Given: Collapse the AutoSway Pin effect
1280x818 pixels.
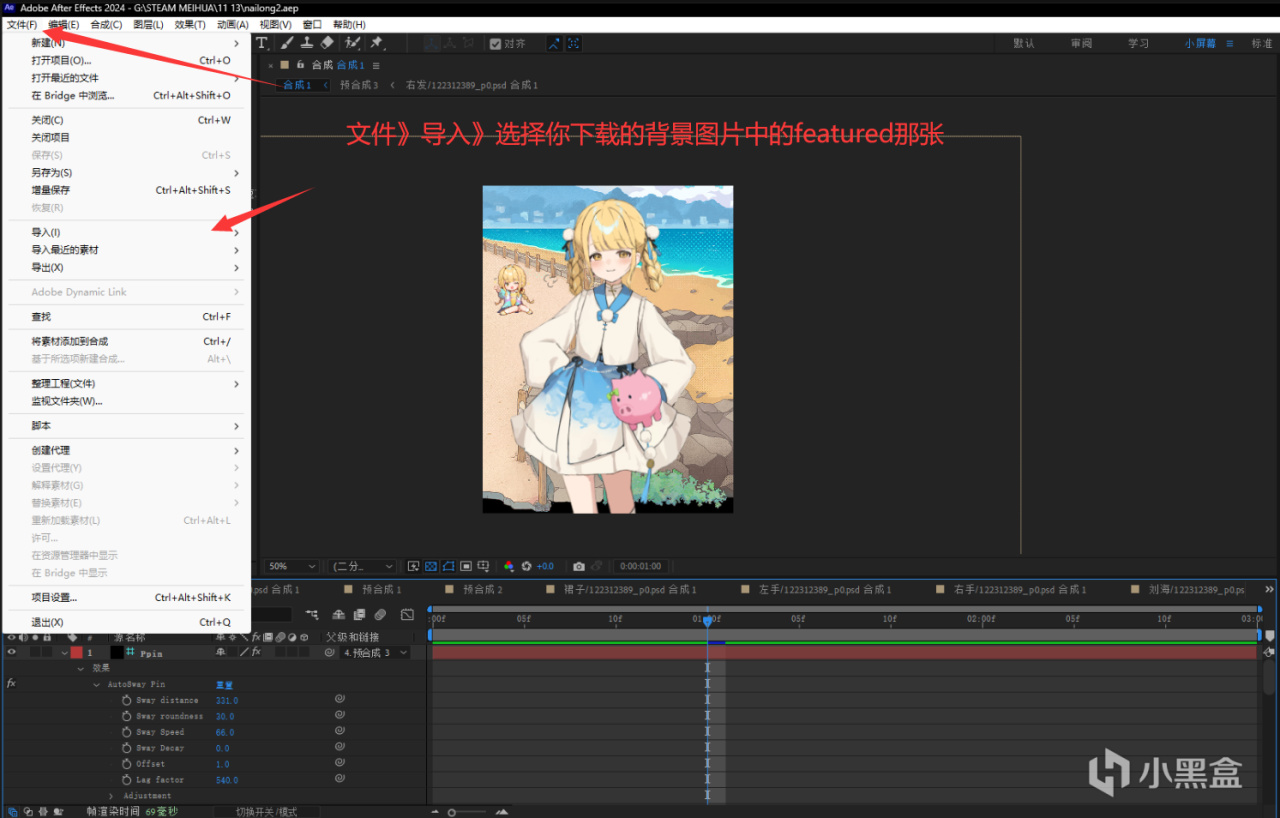Looking at the screenshot, I should pos(97,684).
